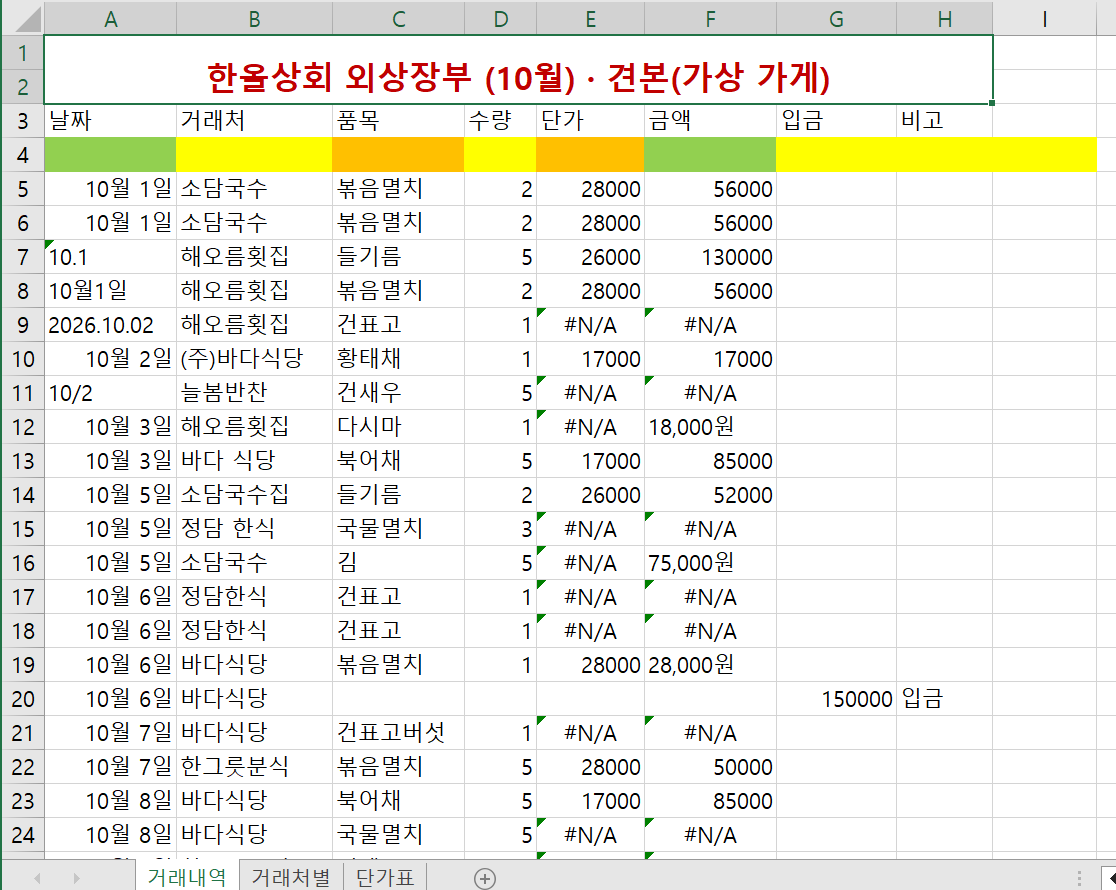Click the #N/A amount cell in row 21
1116x890 pixels.
coord(710,733)
